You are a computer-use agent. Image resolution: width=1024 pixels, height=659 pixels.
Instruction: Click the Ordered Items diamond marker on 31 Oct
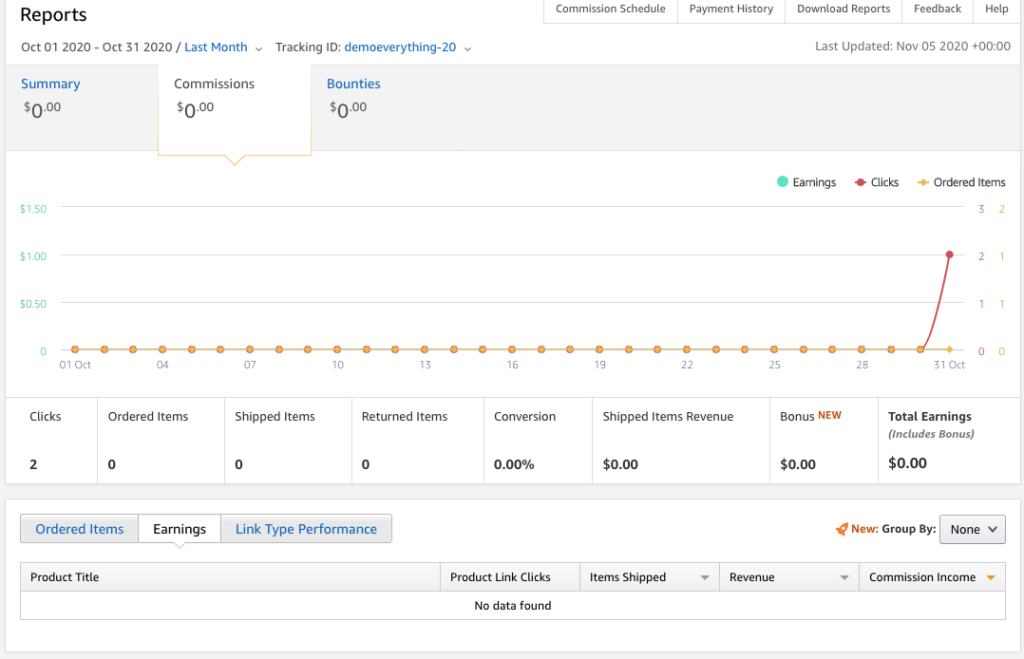(x=950, y=349)
